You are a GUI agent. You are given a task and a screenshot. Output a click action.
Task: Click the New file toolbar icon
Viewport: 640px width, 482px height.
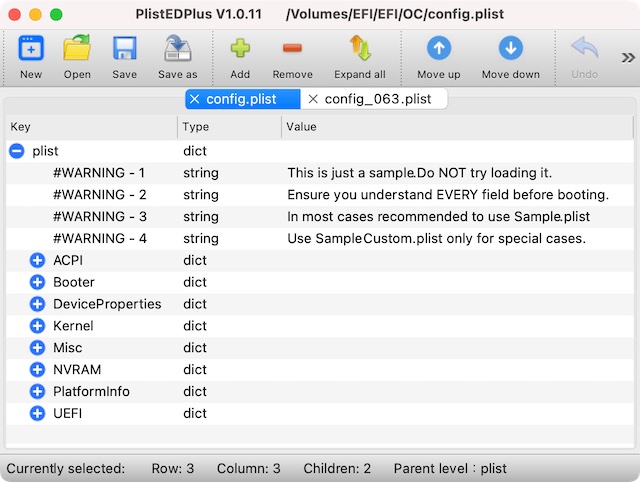[x=31, y=48]
